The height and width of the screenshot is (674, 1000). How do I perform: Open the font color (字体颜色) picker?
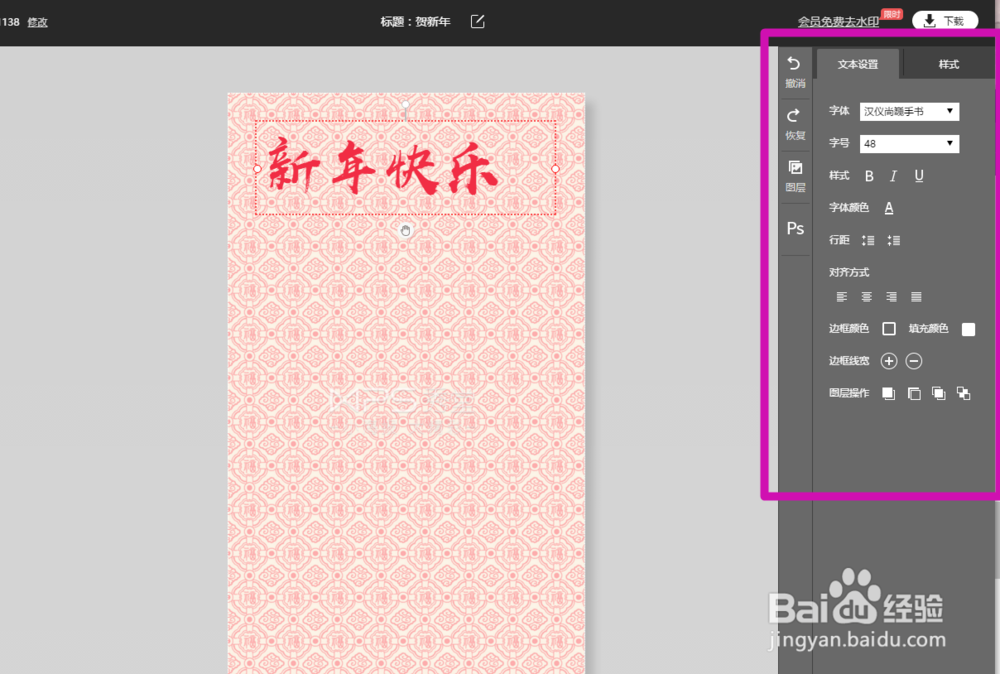[x=889, y=208]
